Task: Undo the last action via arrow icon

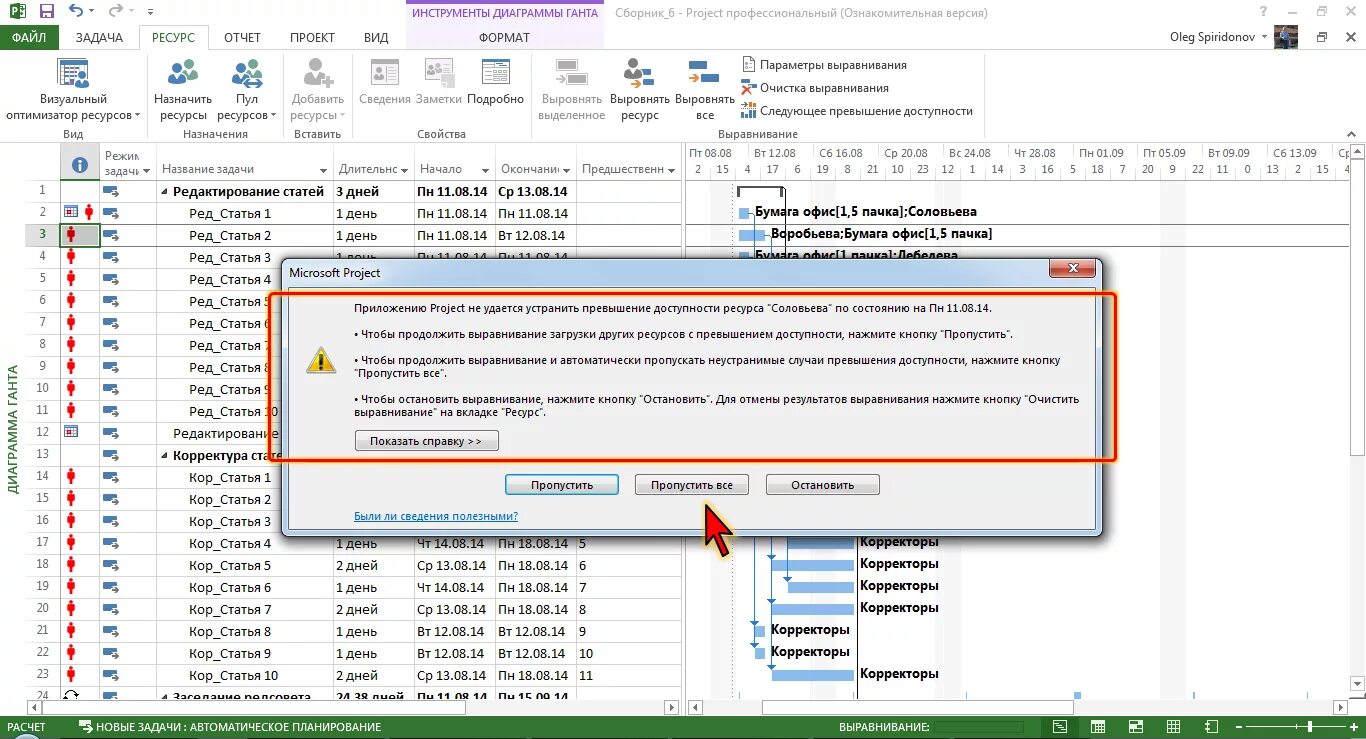Action: click(78, 11)
